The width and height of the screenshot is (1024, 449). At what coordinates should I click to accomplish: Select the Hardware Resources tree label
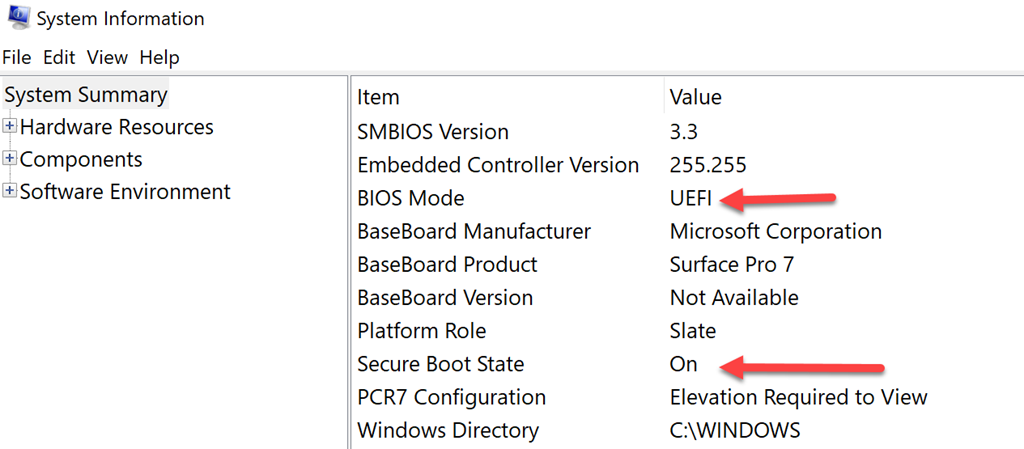pyautogui.click(x=116, y=127)
